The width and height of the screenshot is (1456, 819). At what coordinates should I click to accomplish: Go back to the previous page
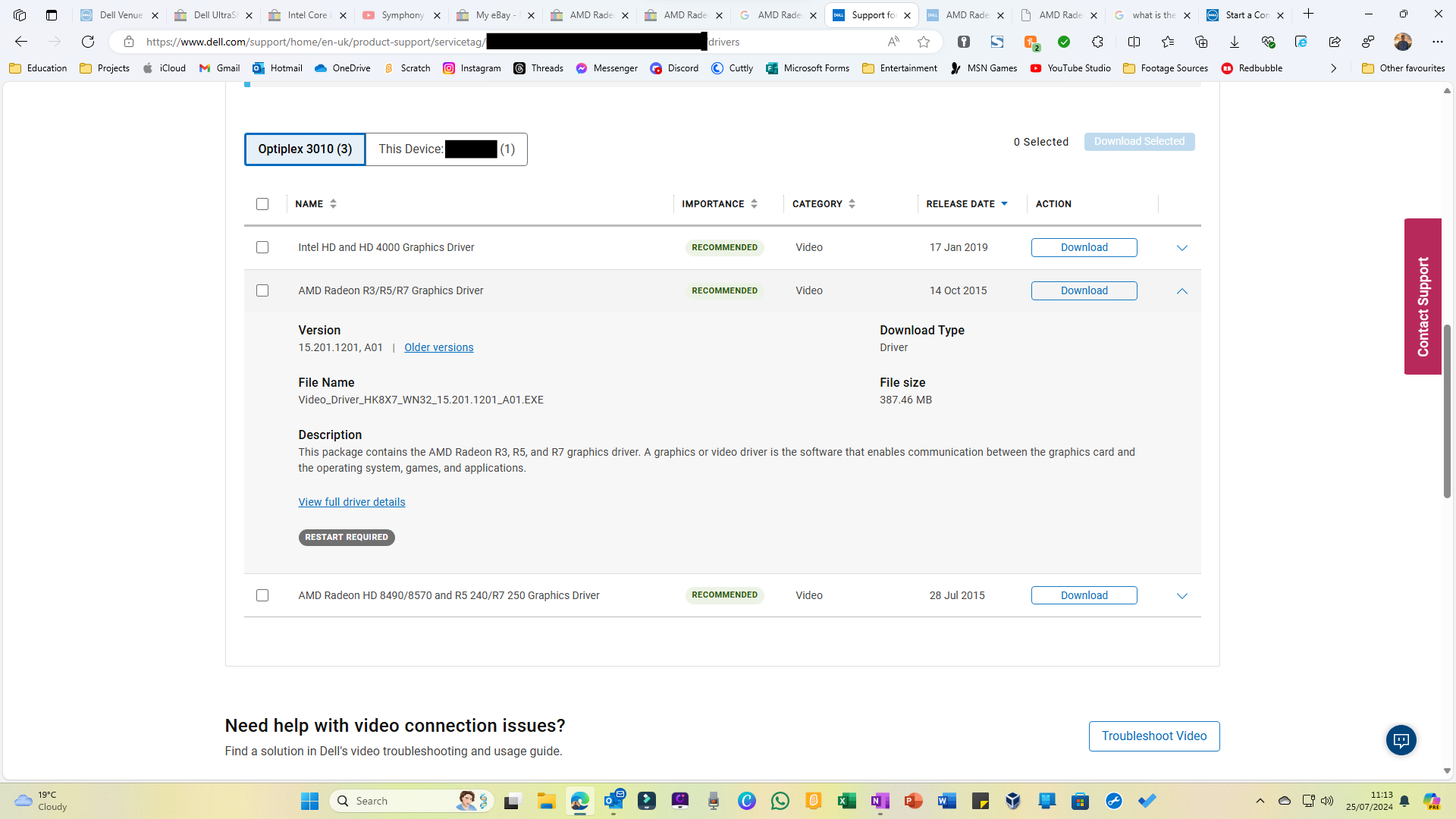(x=21, y=42)
